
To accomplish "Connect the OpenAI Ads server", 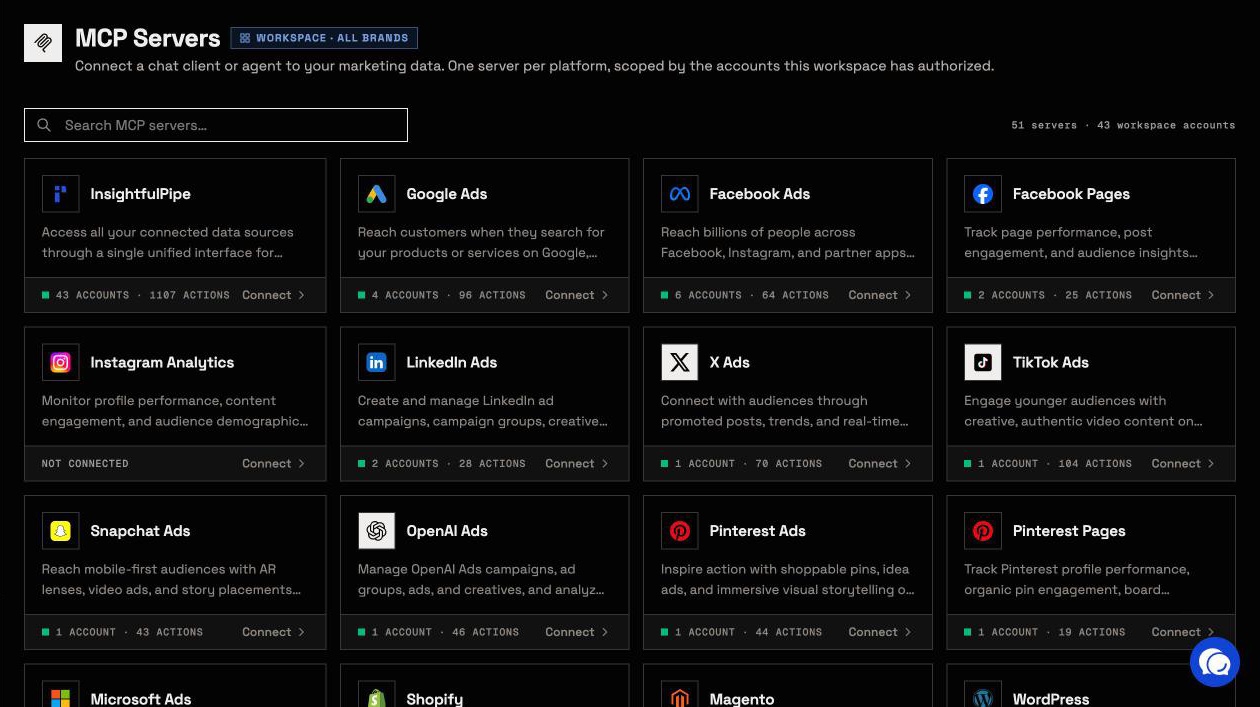I will click(x=576, y=632).
